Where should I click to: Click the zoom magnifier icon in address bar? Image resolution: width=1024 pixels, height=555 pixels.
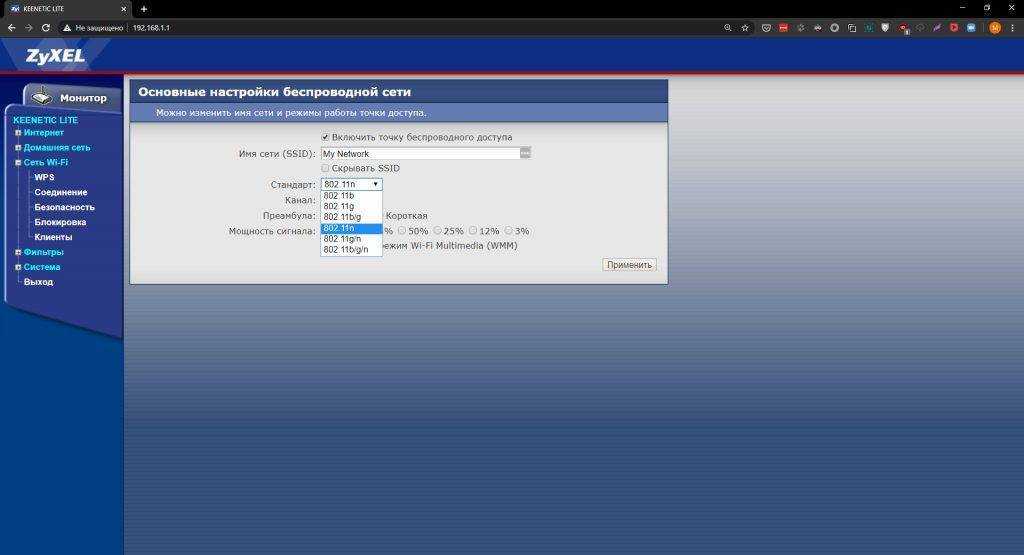(728, 28)
